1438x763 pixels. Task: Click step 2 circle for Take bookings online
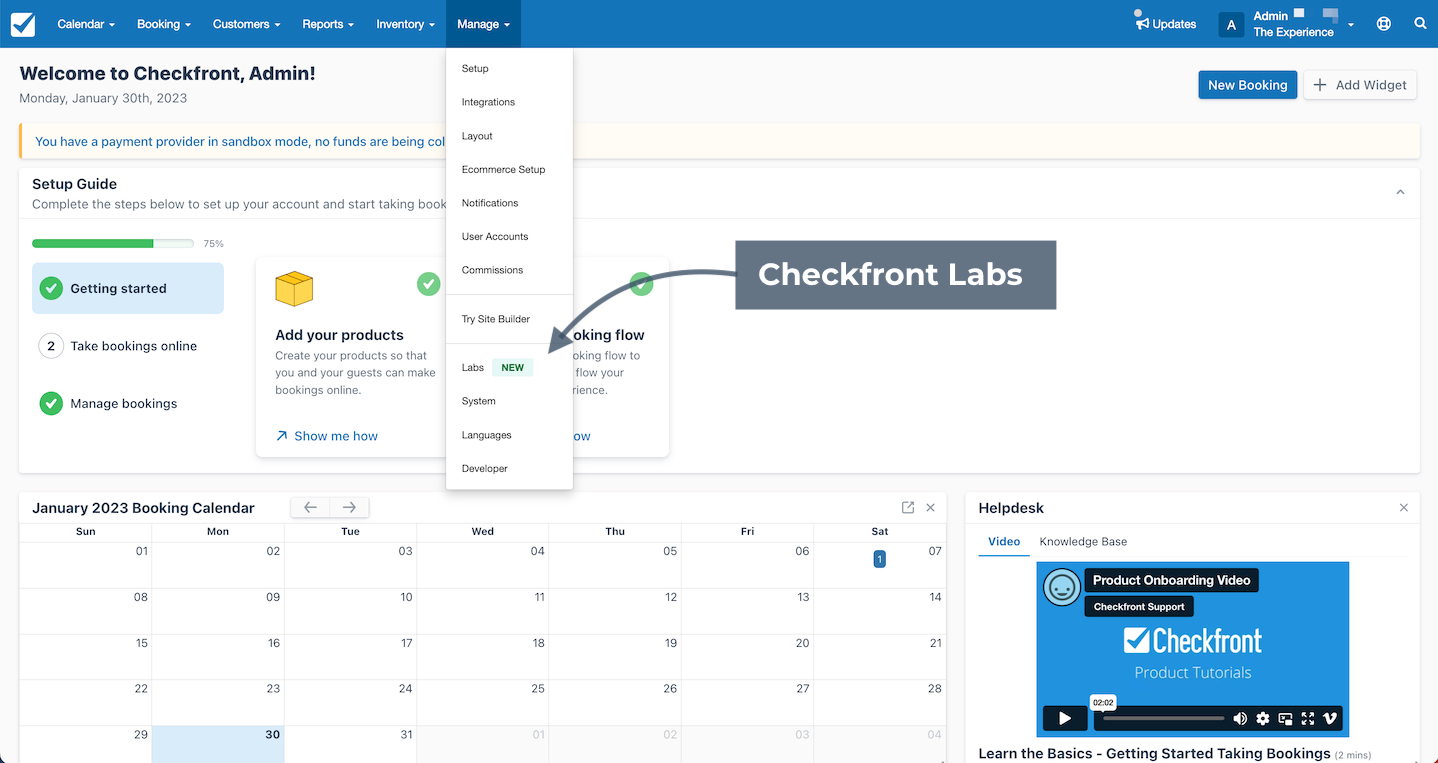pyautogui.click(x=51, y=346)
